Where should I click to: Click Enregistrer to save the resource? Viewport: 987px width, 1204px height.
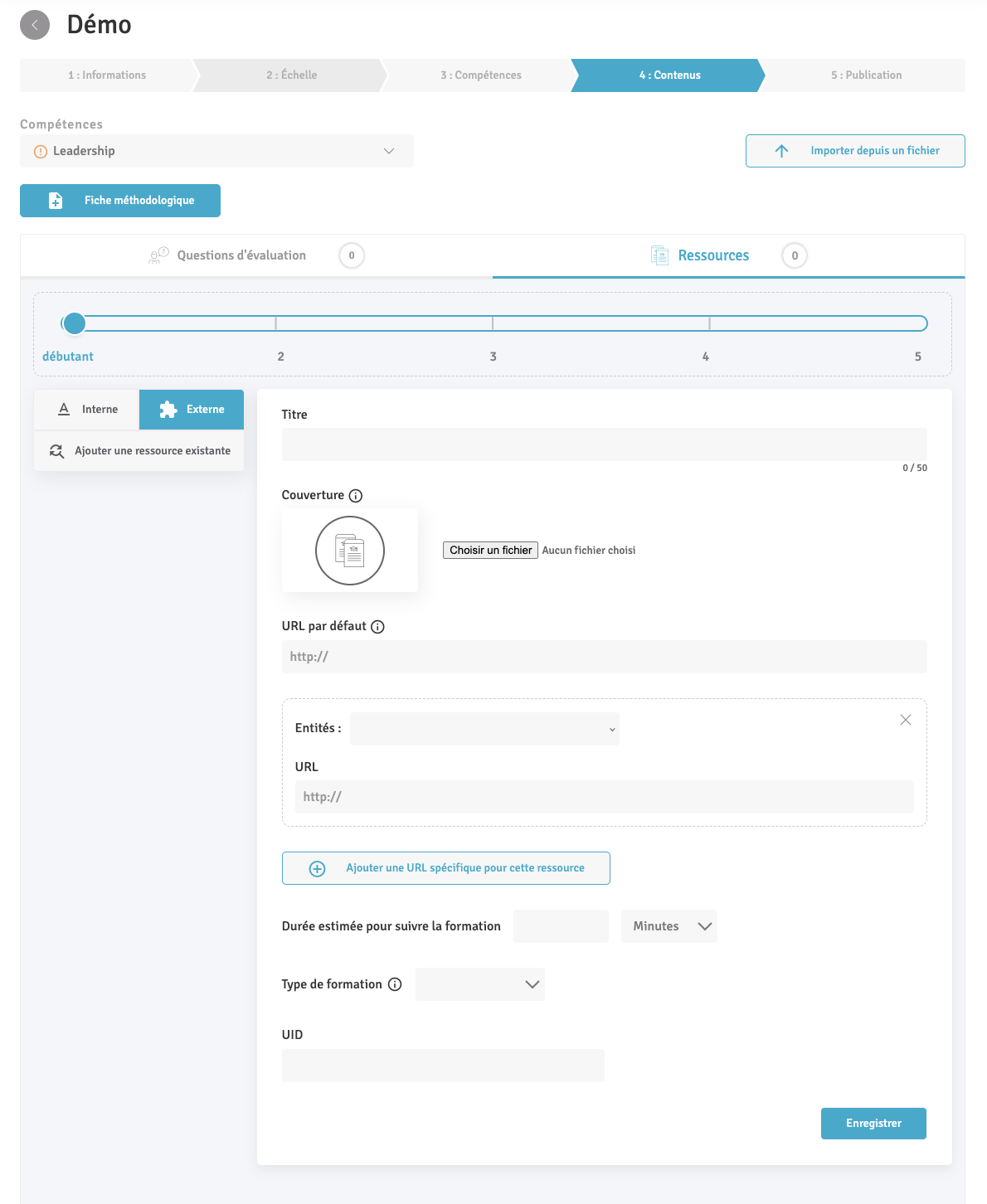[873, 1124]
